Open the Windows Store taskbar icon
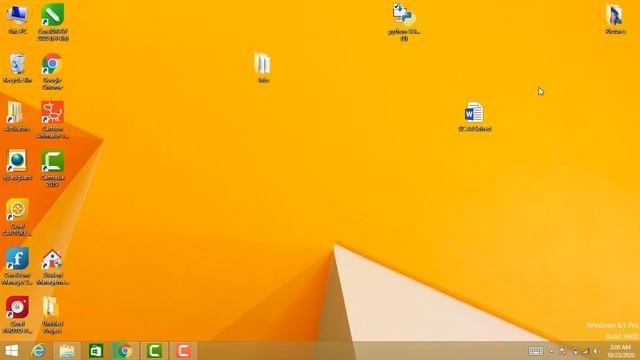Screen dimensions: 640x360 pyautogui.click(x=96, y=351)
